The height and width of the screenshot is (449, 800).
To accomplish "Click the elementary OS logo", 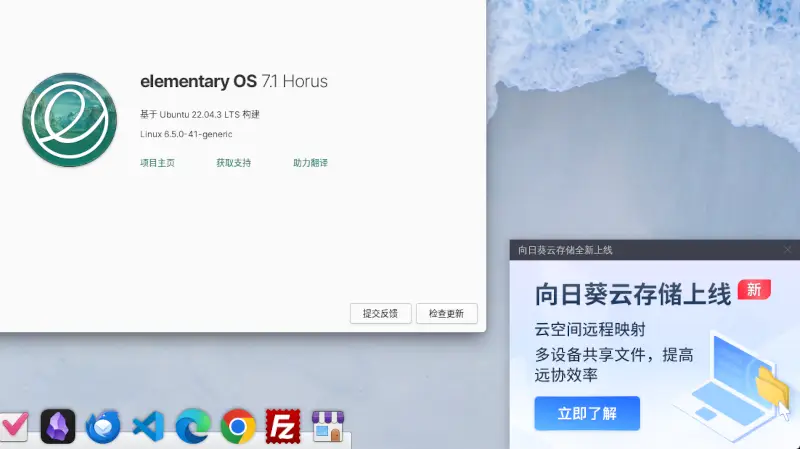I will click(x=69, y=120).
